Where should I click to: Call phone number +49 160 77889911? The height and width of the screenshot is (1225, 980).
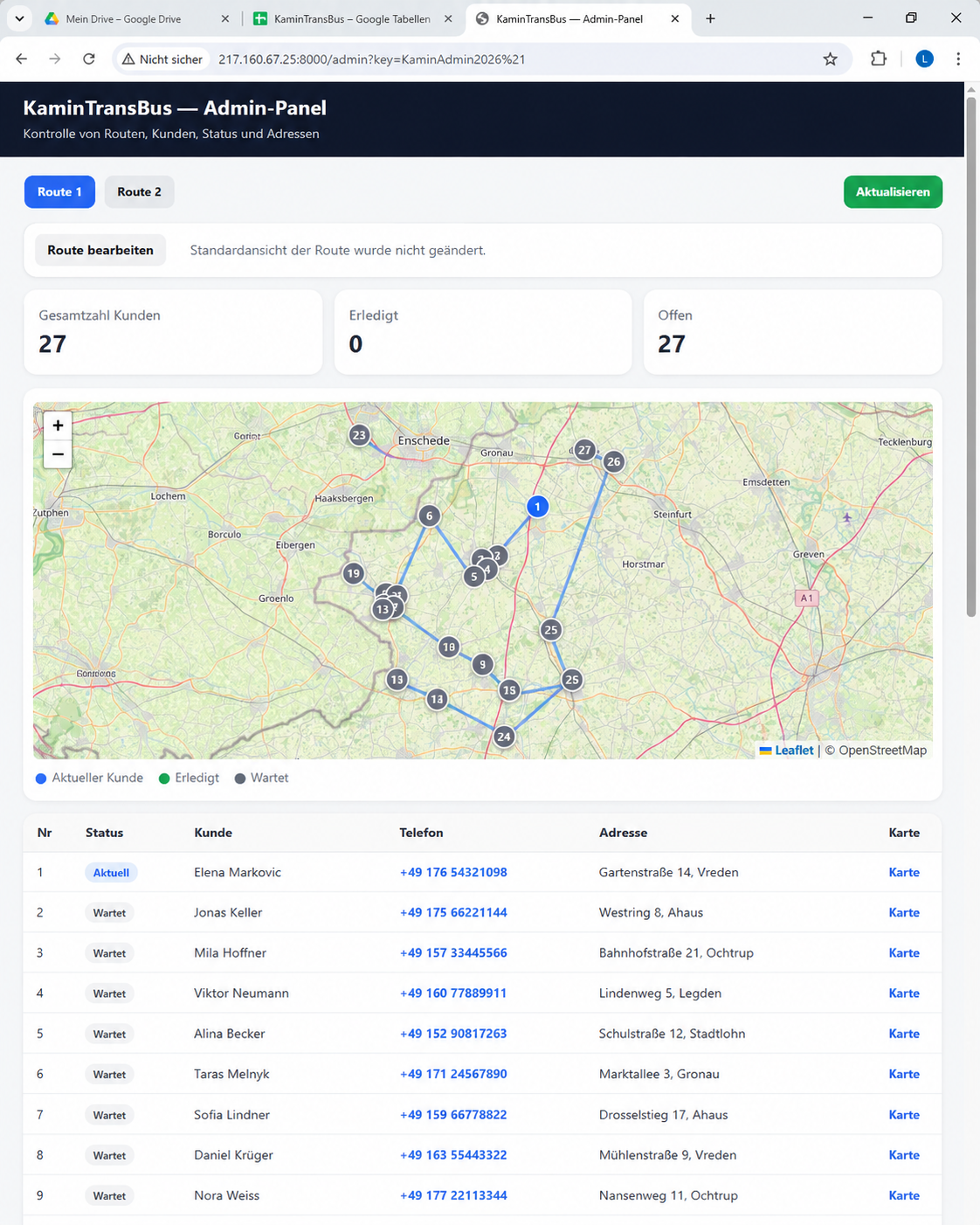(x=453, y=993)
